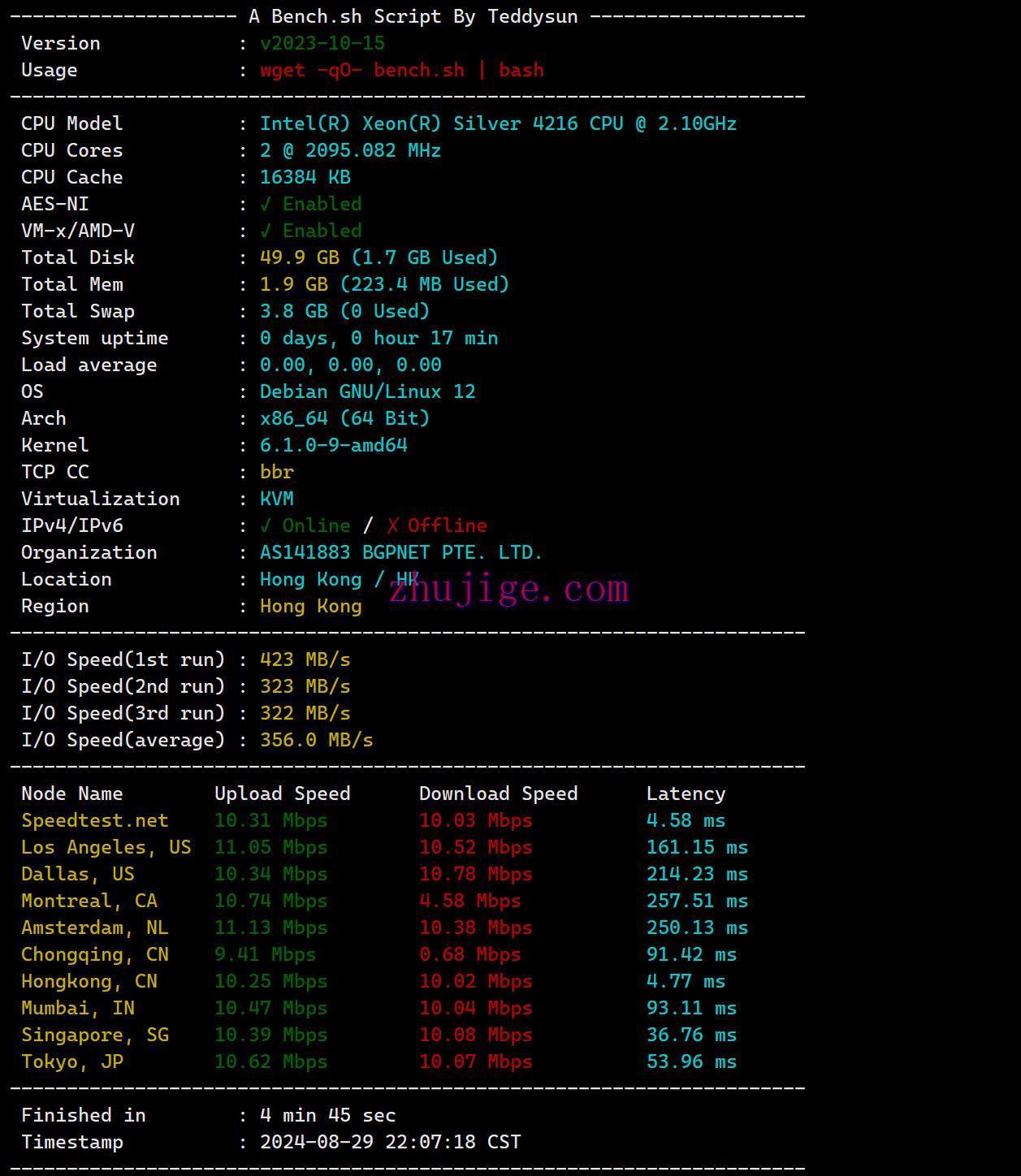Click the checkmark on the VM-x/AMD-V row

point(266,231)
